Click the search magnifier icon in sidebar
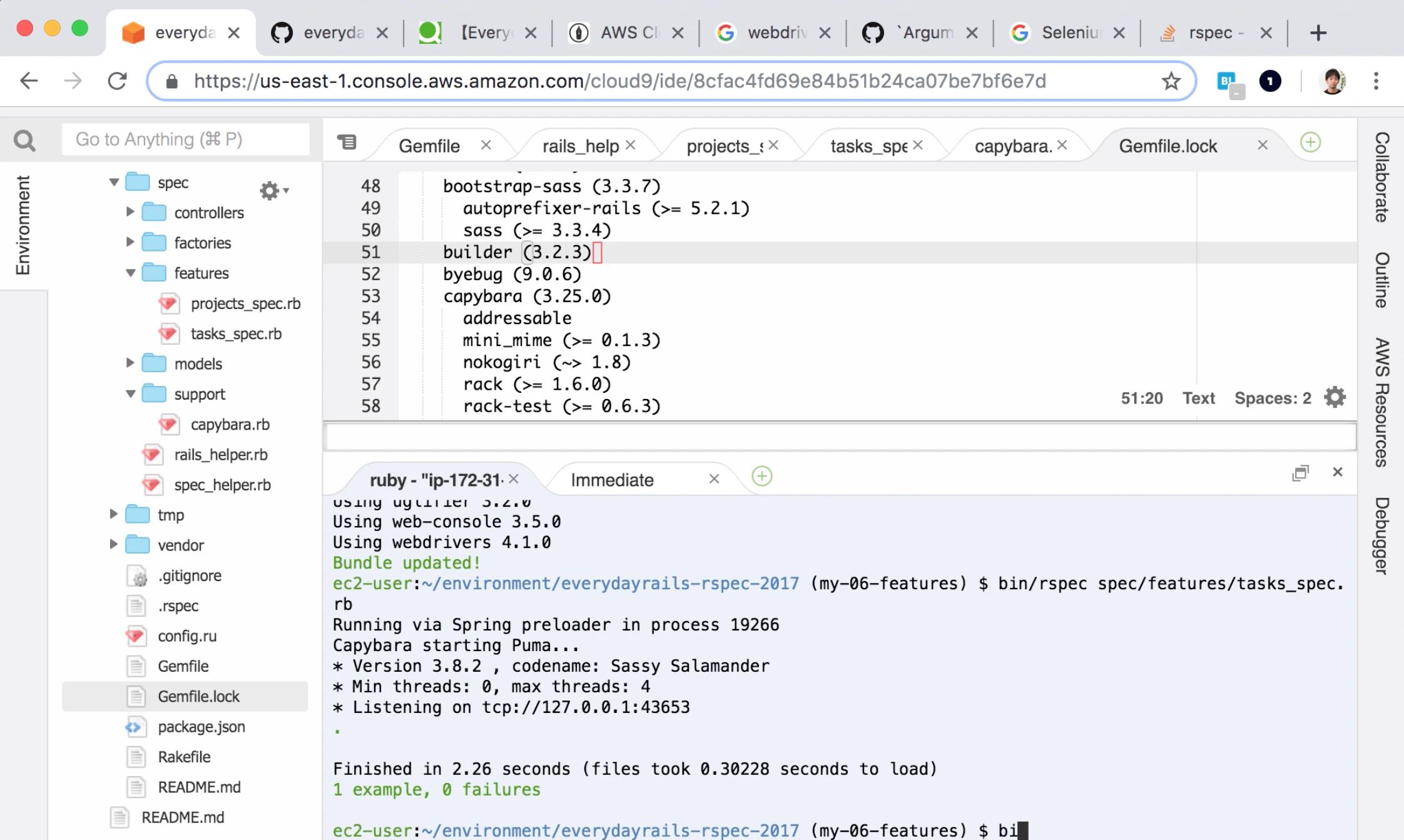 24,141
